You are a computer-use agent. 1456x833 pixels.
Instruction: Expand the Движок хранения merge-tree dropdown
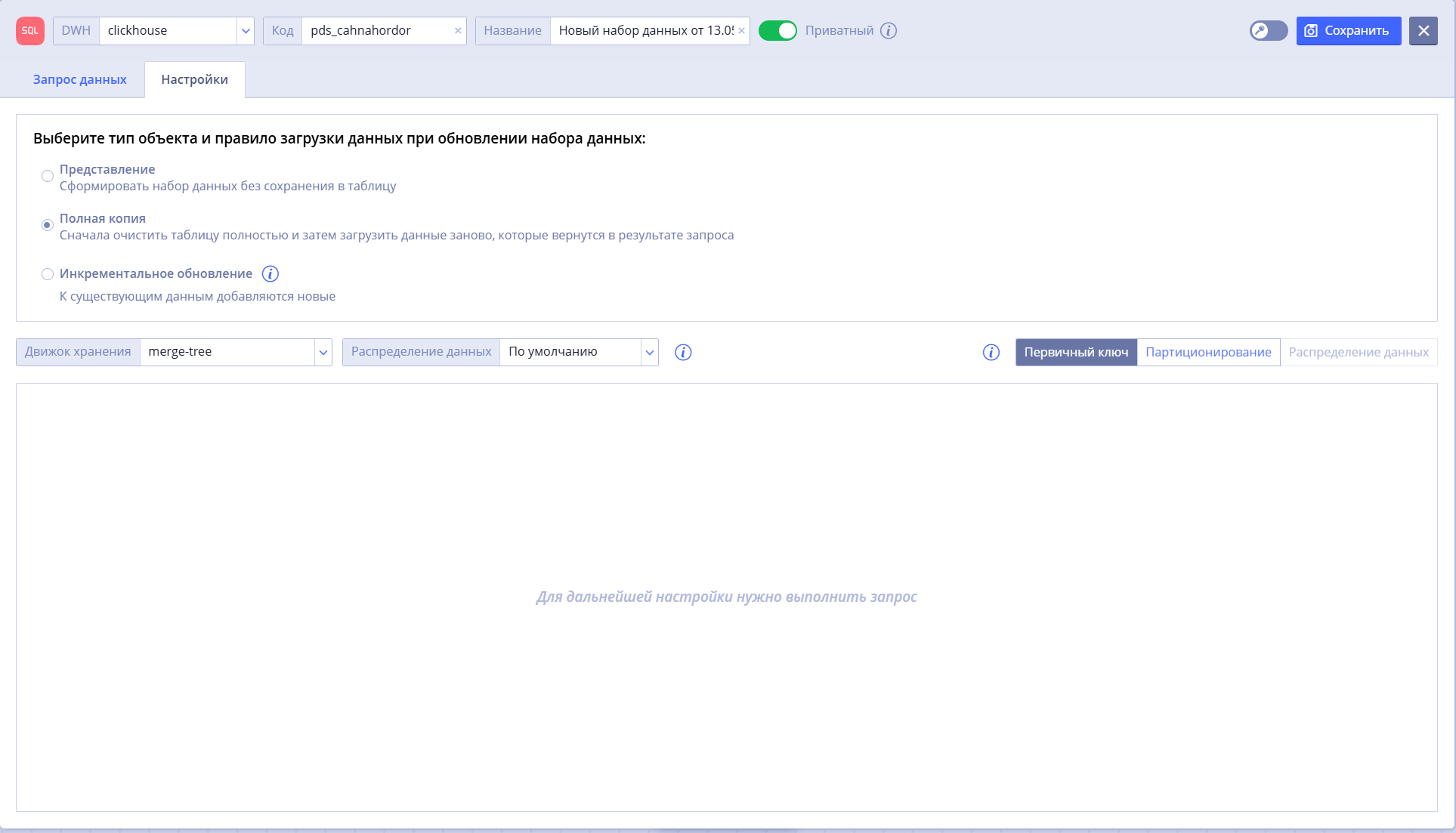click(x=323, y=353)
